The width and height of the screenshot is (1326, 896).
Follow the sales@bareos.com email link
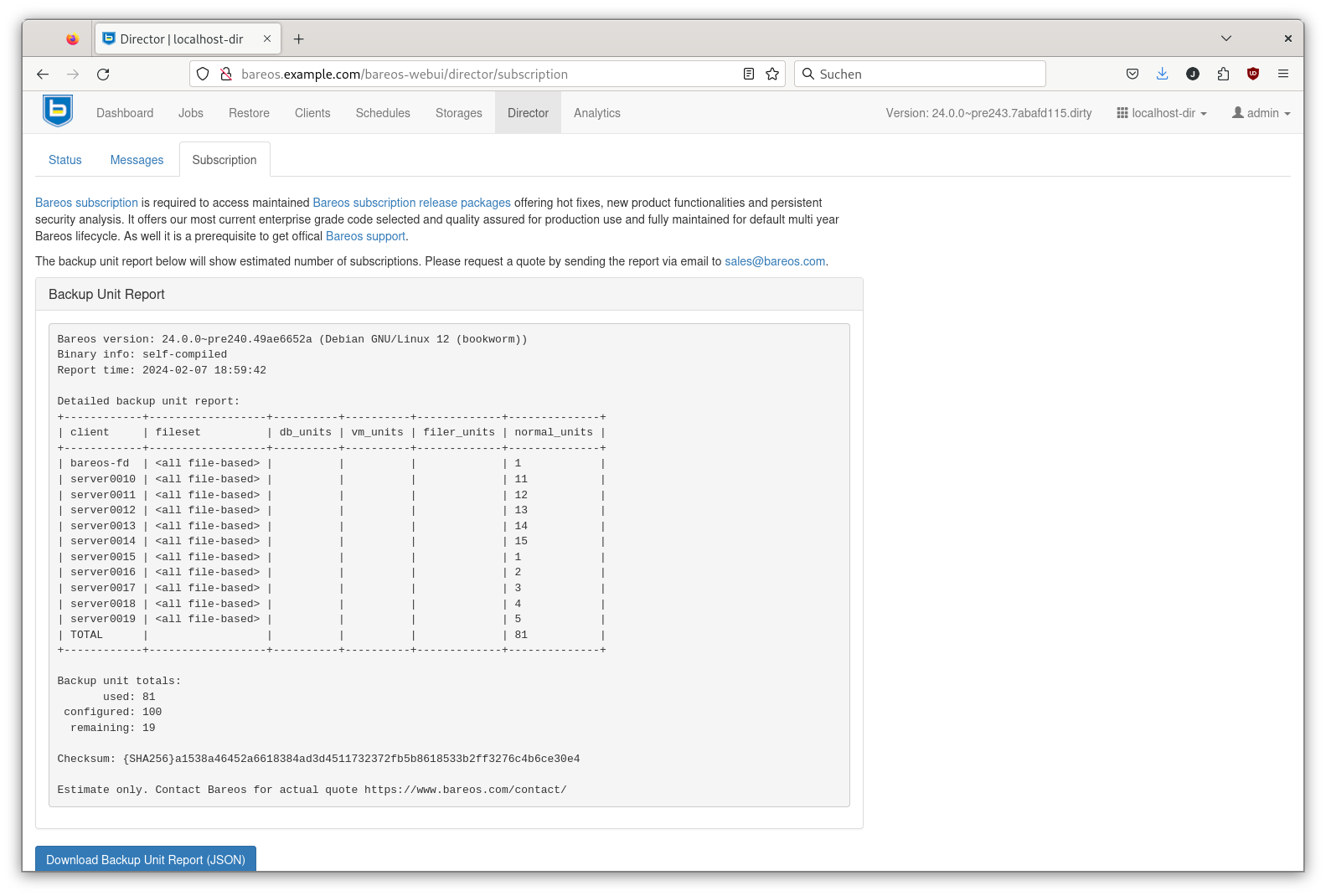coord(775,261)
